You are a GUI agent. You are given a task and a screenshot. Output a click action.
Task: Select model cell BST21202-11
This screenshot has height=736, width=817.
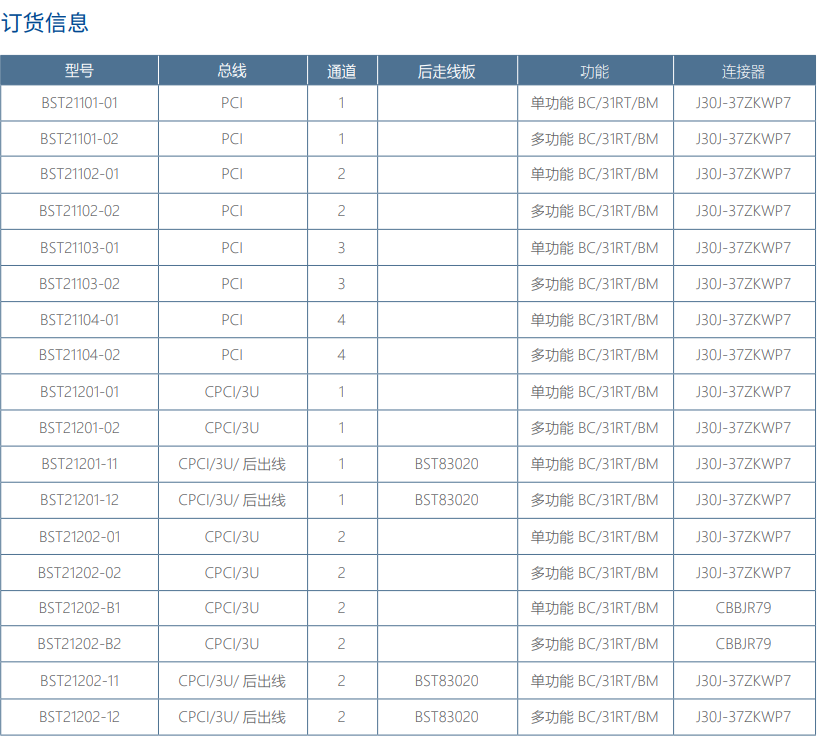point(79,681)
